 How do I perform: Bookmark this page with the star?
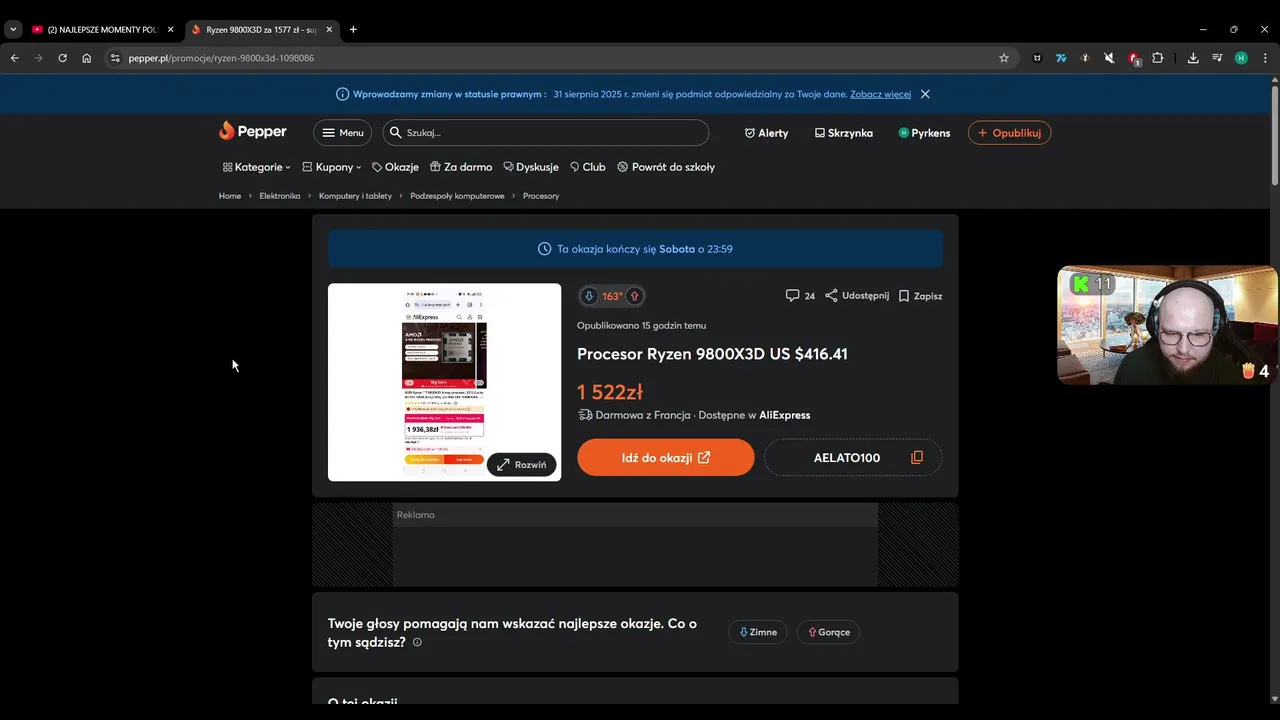pyautogui.click(x=1004, y=58)
